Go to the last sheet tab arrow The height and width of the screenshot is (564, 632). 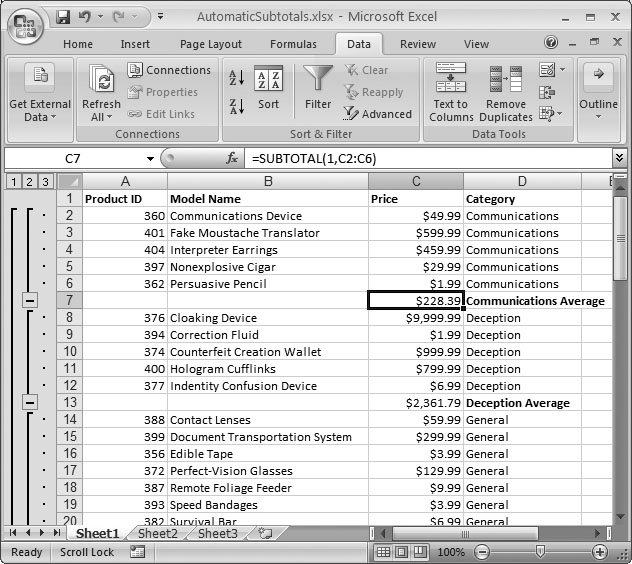coord(56,533)
